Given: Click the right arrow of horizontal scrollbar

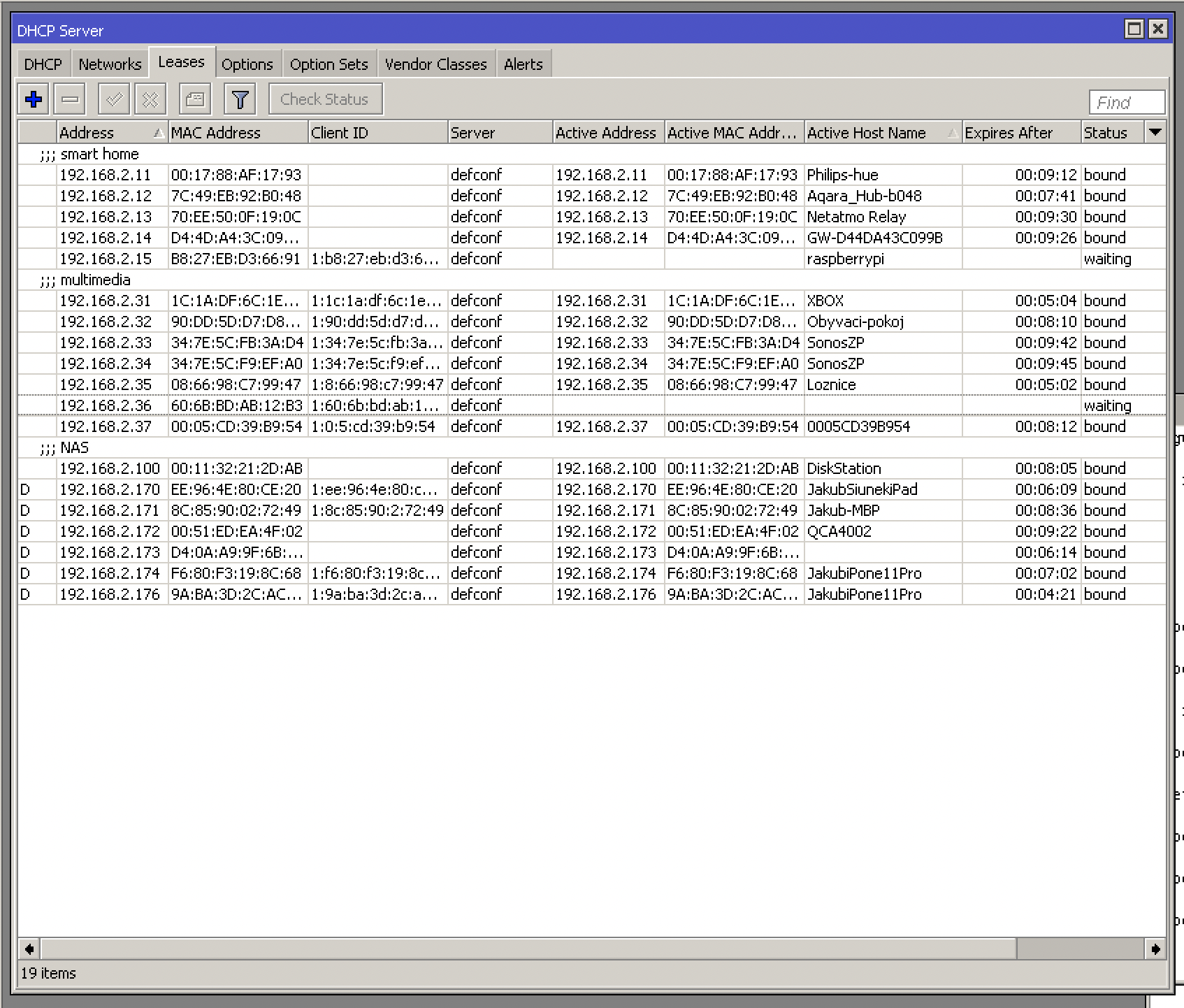Looking at the screenshot, I should coord(1155,949).
